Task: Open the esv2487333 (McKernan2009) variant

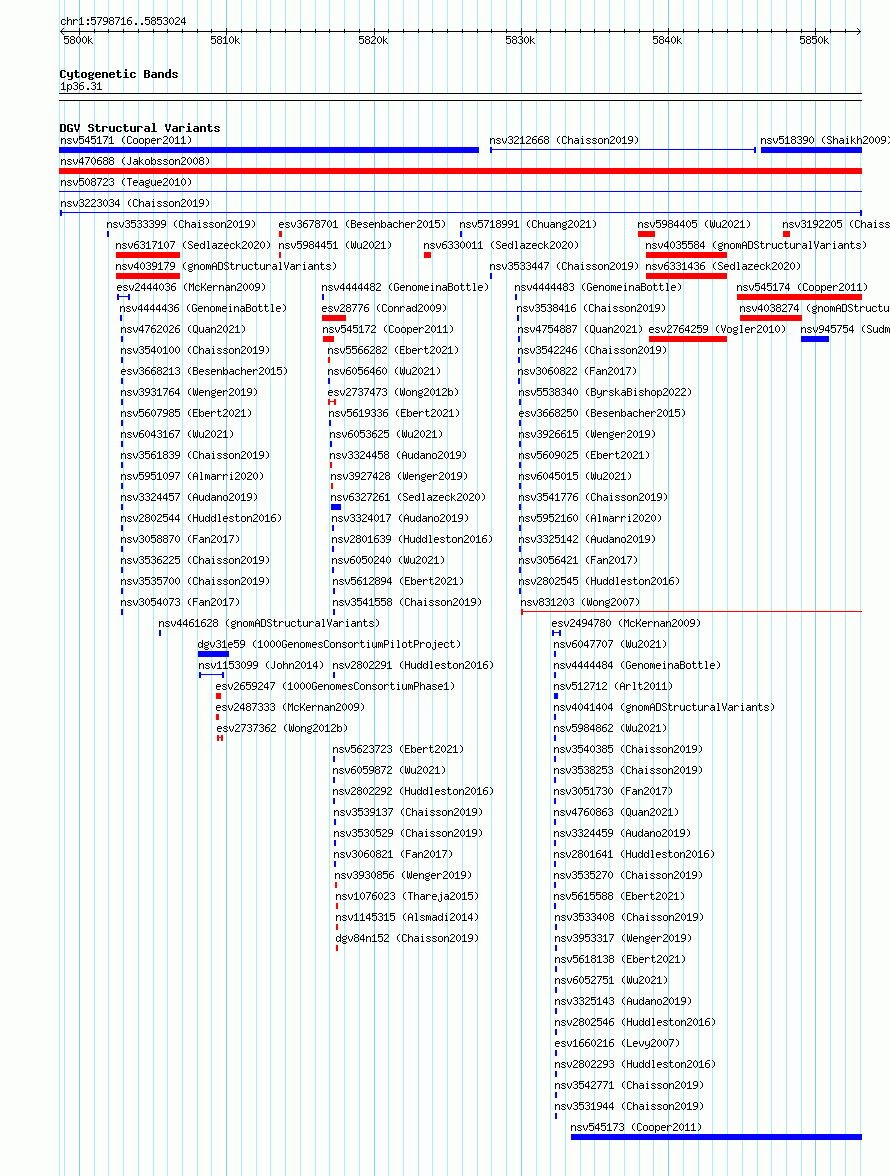Action: 290,707
